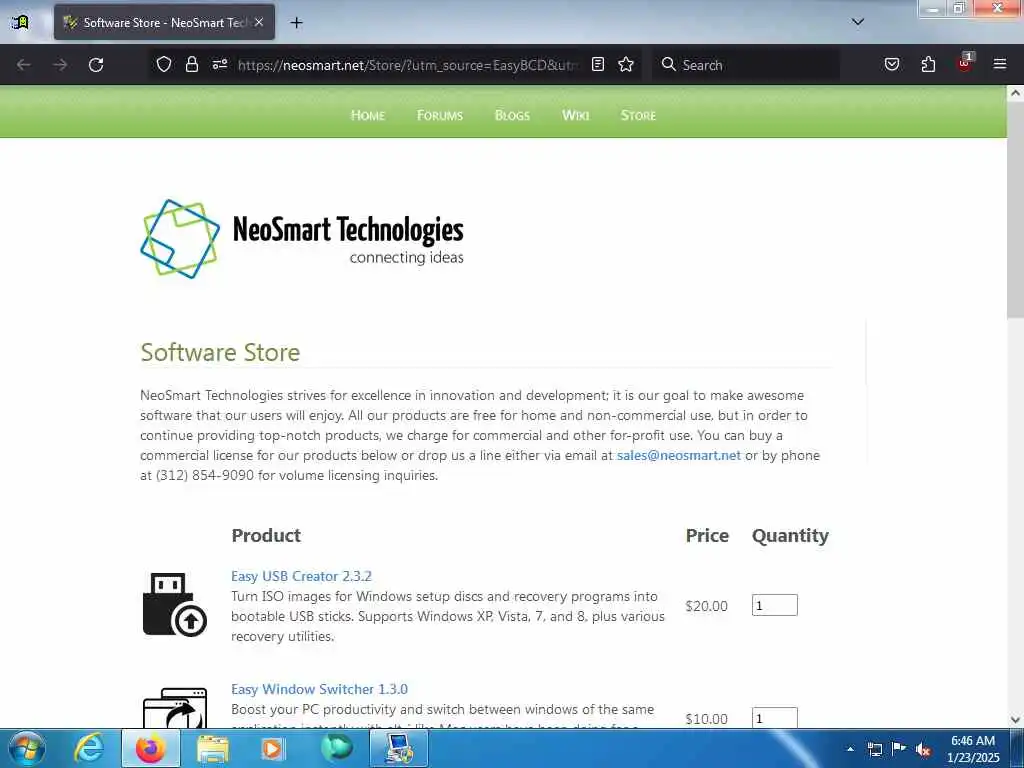Expand the list all tabs chevron
Image resolution: width=1024 pixels, height=768 pixels.
[x=858, y=22]
